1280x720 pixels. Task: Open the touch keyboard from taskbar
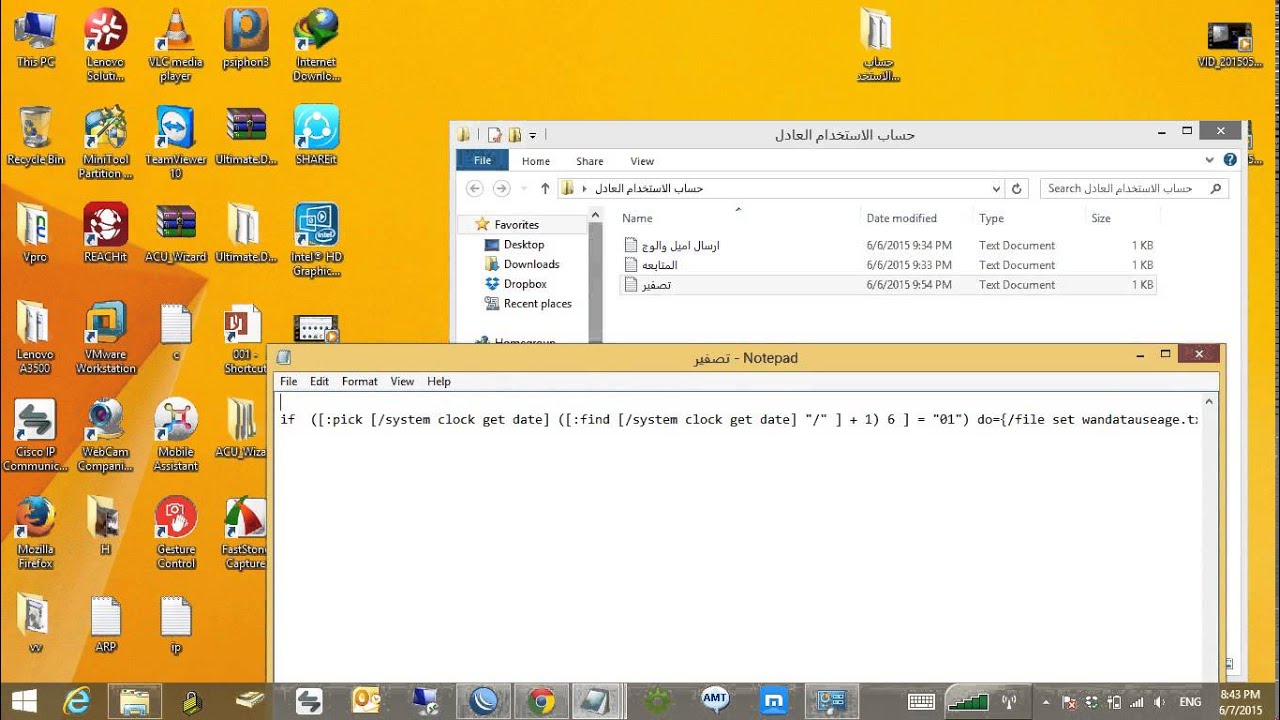pos(921,701)
